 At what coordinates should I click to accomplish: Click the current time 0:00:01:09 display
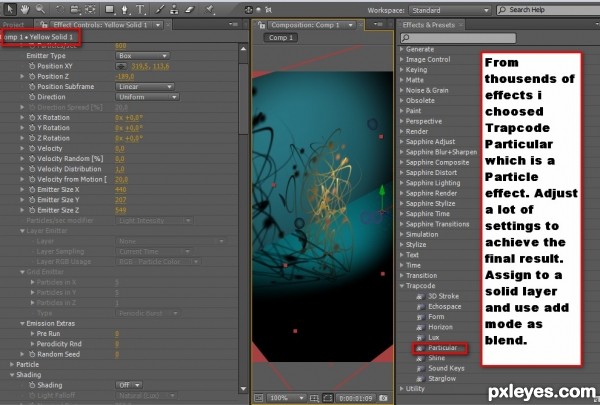[355, 398]
